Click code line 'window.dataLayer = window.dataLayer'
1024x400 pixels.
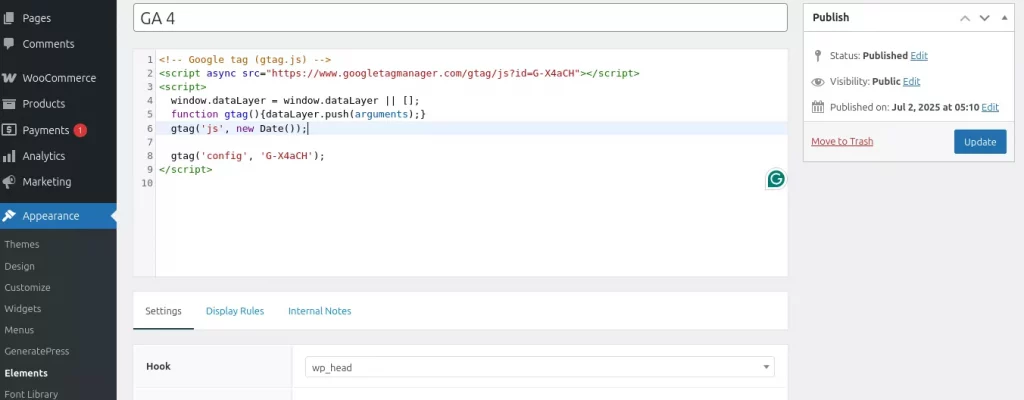tap(295, 101)
